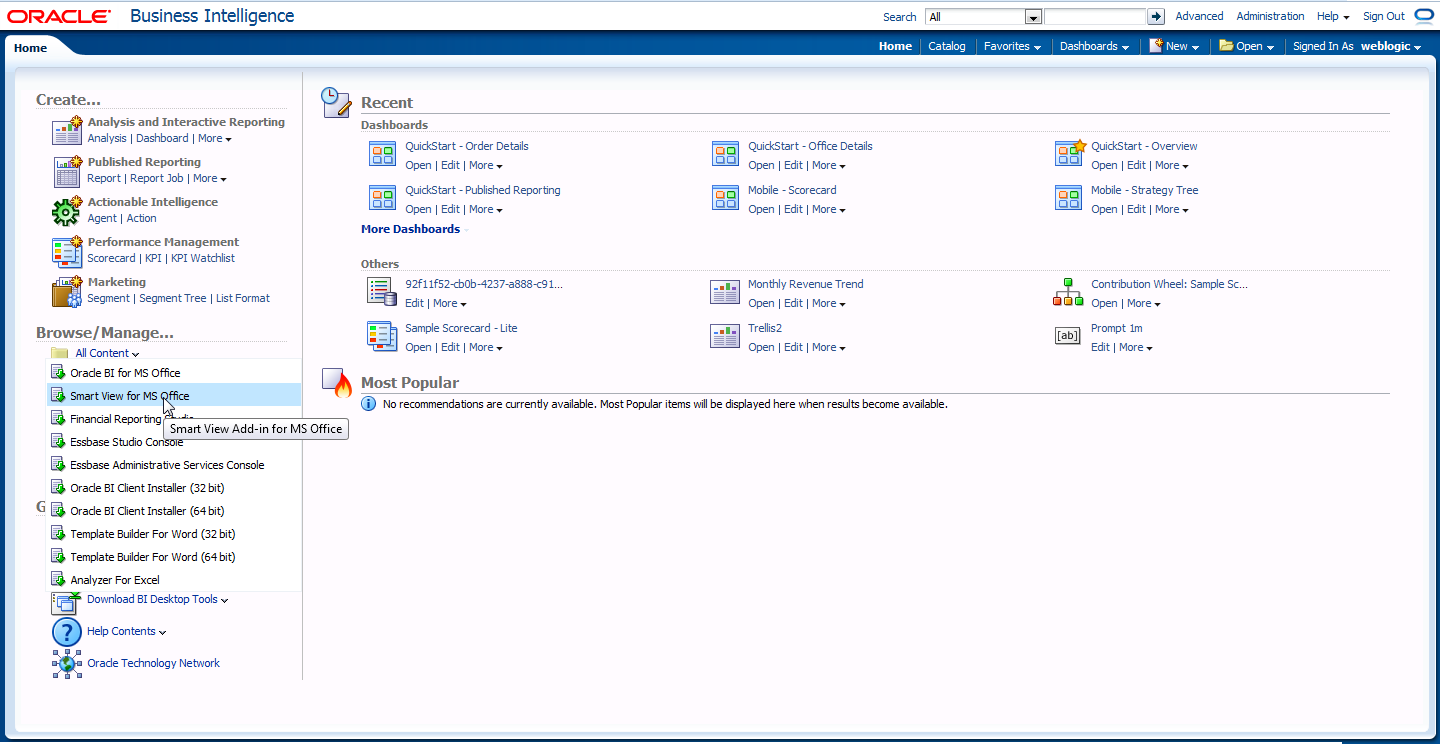Open the Dashboards menu dropdown
This screenshot has height=744, width=1440.
click(1095, 46)
